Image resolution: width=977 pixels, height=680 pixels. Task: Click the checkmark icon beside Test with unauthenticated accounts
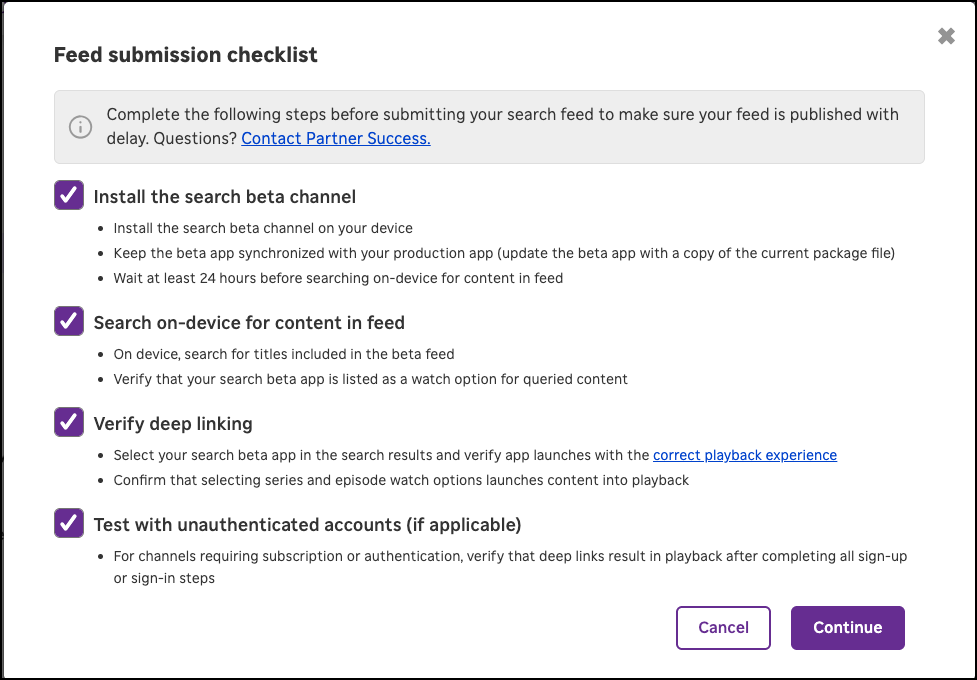click(68, 522)
